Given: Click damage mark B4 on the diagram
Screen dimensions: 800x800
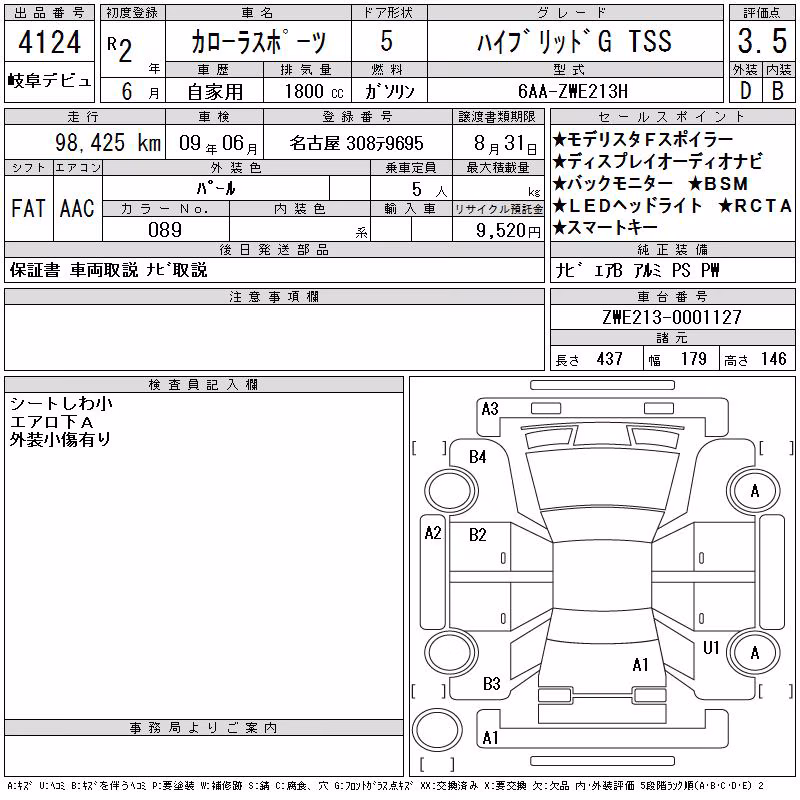Looking at the screenshot, I should pyautogui.click(x=478, y=457).
